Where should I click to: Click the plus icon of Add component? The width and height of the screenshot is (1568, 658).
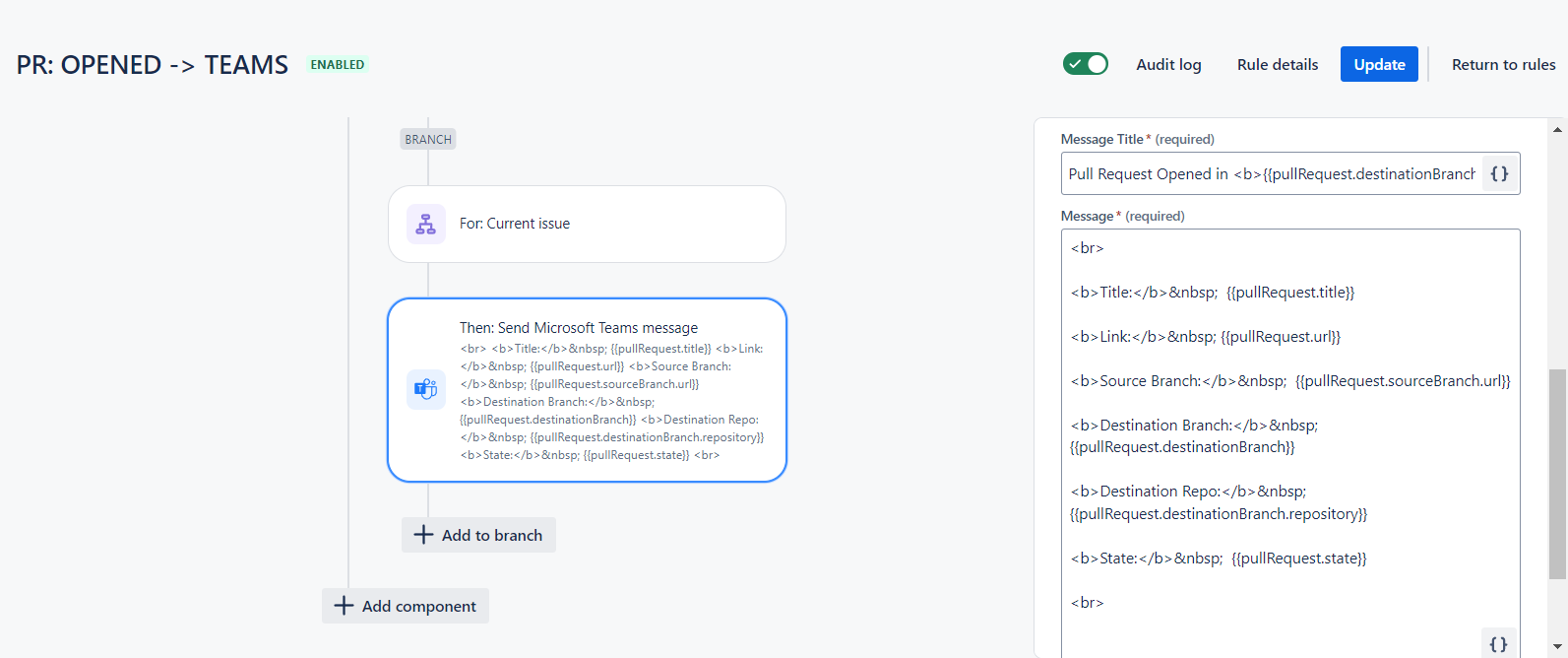[x=344, y=606]
